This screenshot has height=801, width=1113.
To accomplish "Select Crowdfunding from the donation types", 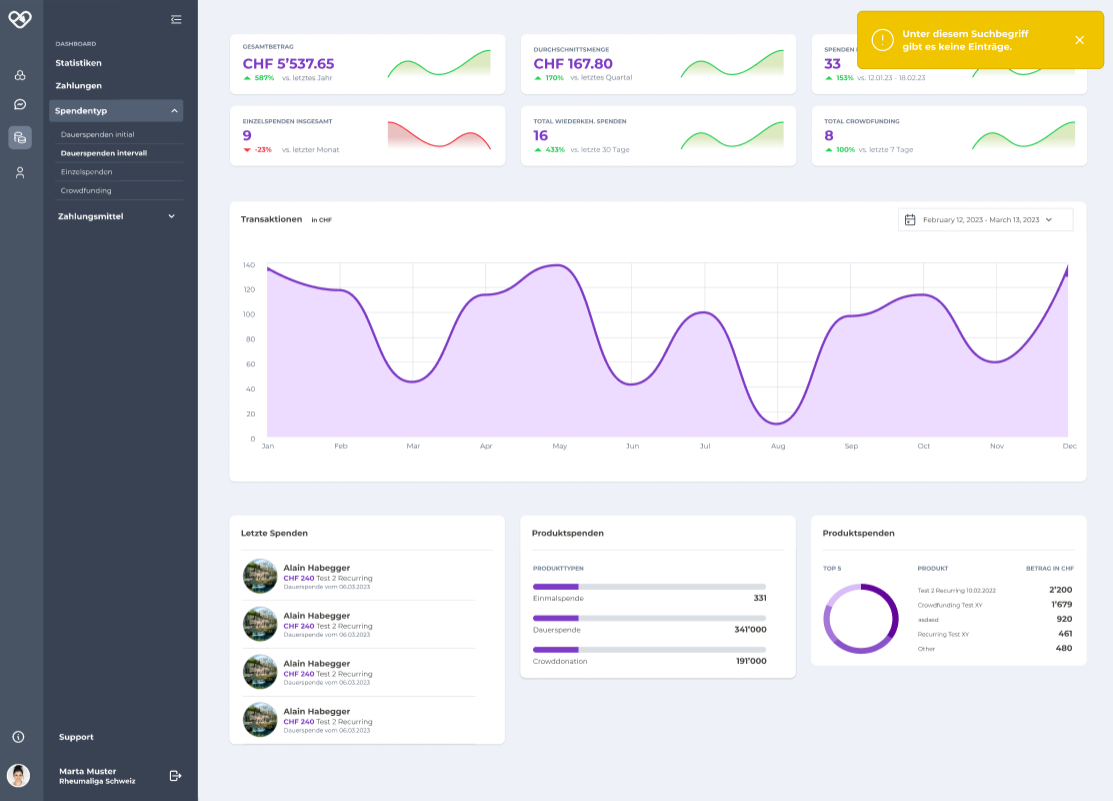I will 86,190.
